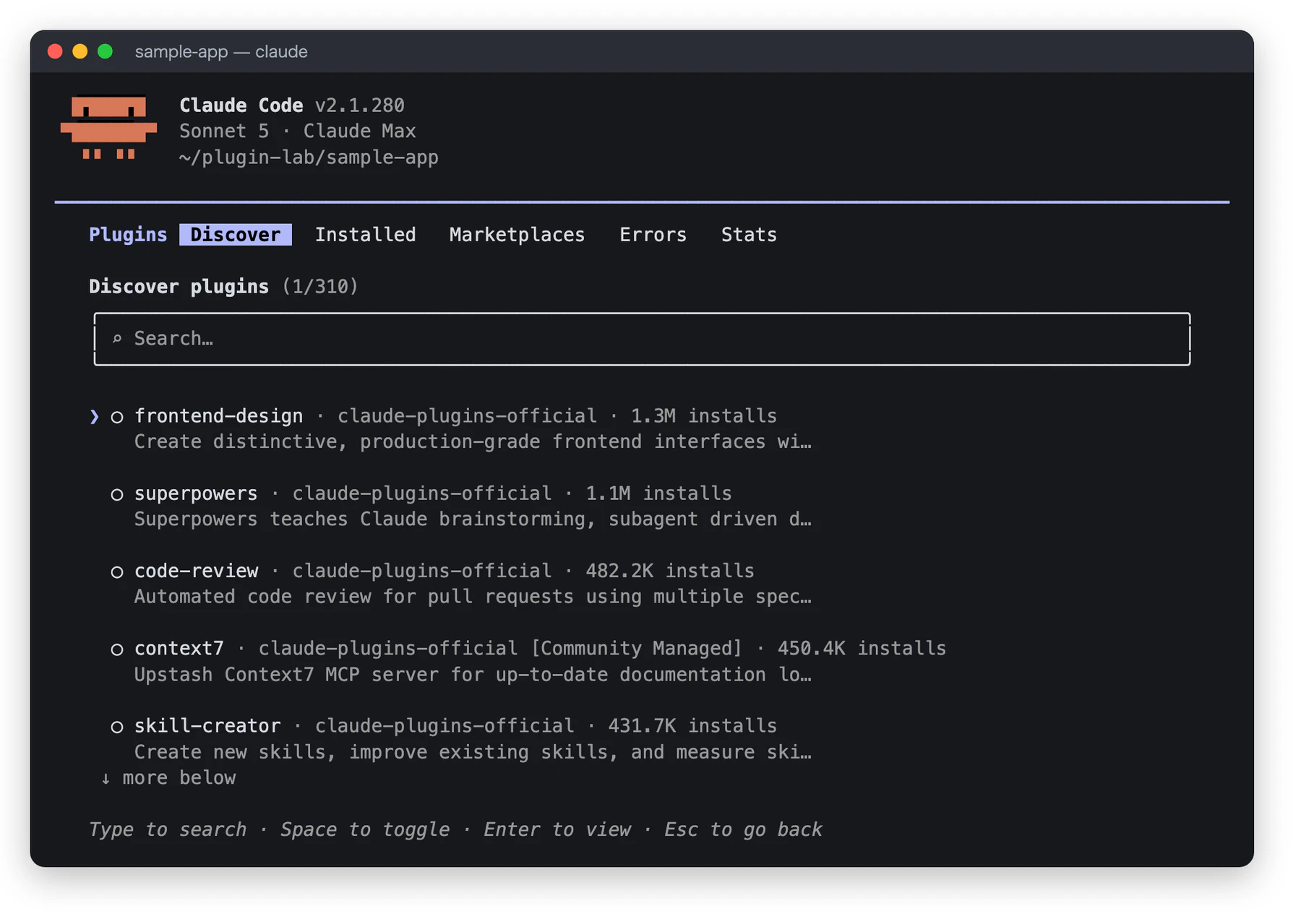The image size is (1301, 924).
Task: Open the Installed tab
Action: 365,235
